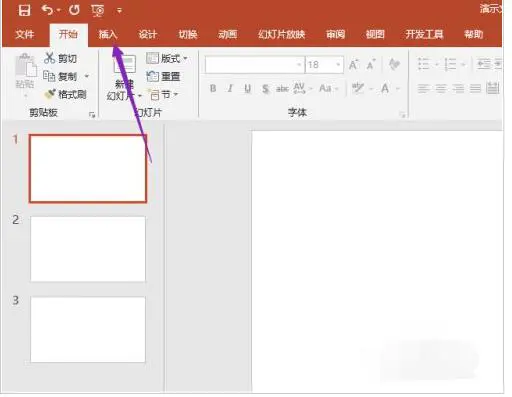
Task: Expand the font name dropdown arrow
Action: [x=300, y=65]
